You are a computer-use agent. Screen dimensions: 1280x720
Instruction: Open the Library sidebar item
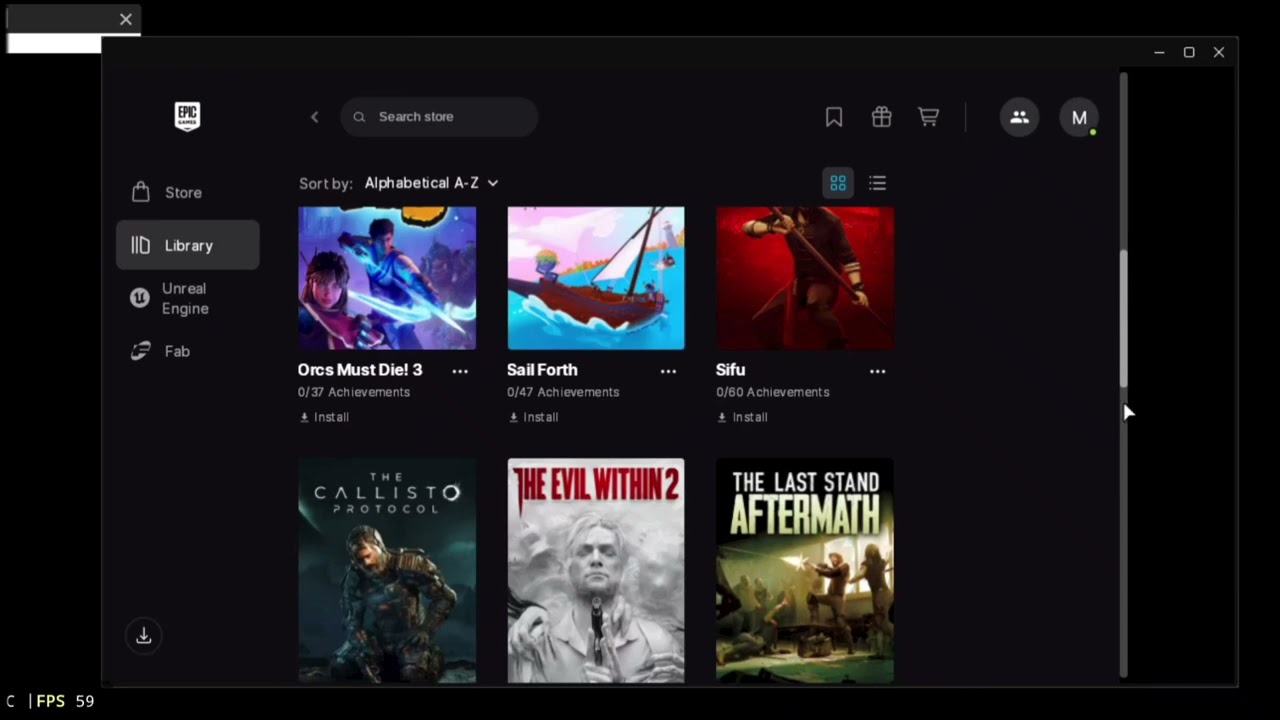coord(188,245)
